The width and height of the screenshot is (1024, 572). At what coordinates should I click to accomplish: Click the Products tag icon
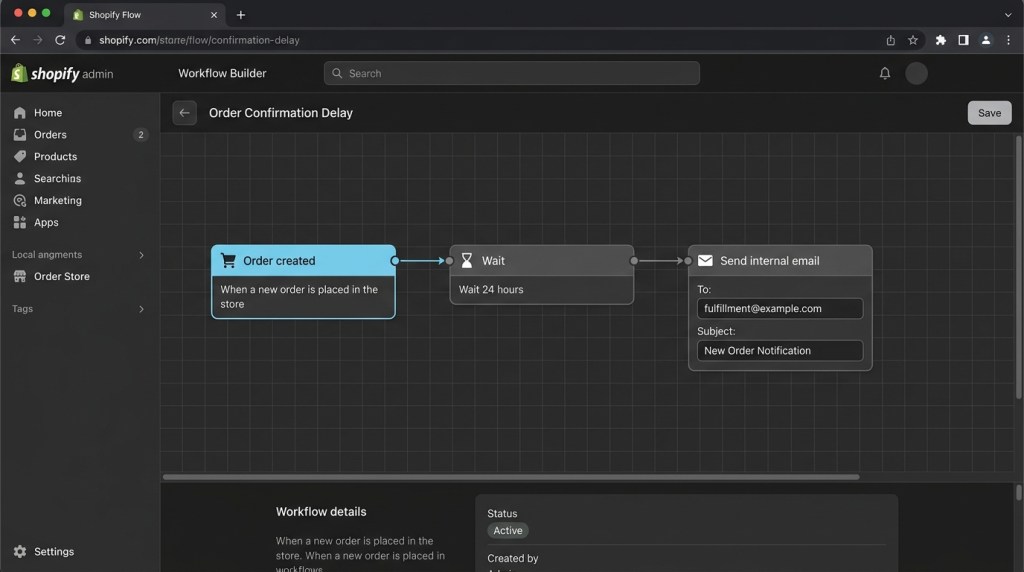point(20,157)
